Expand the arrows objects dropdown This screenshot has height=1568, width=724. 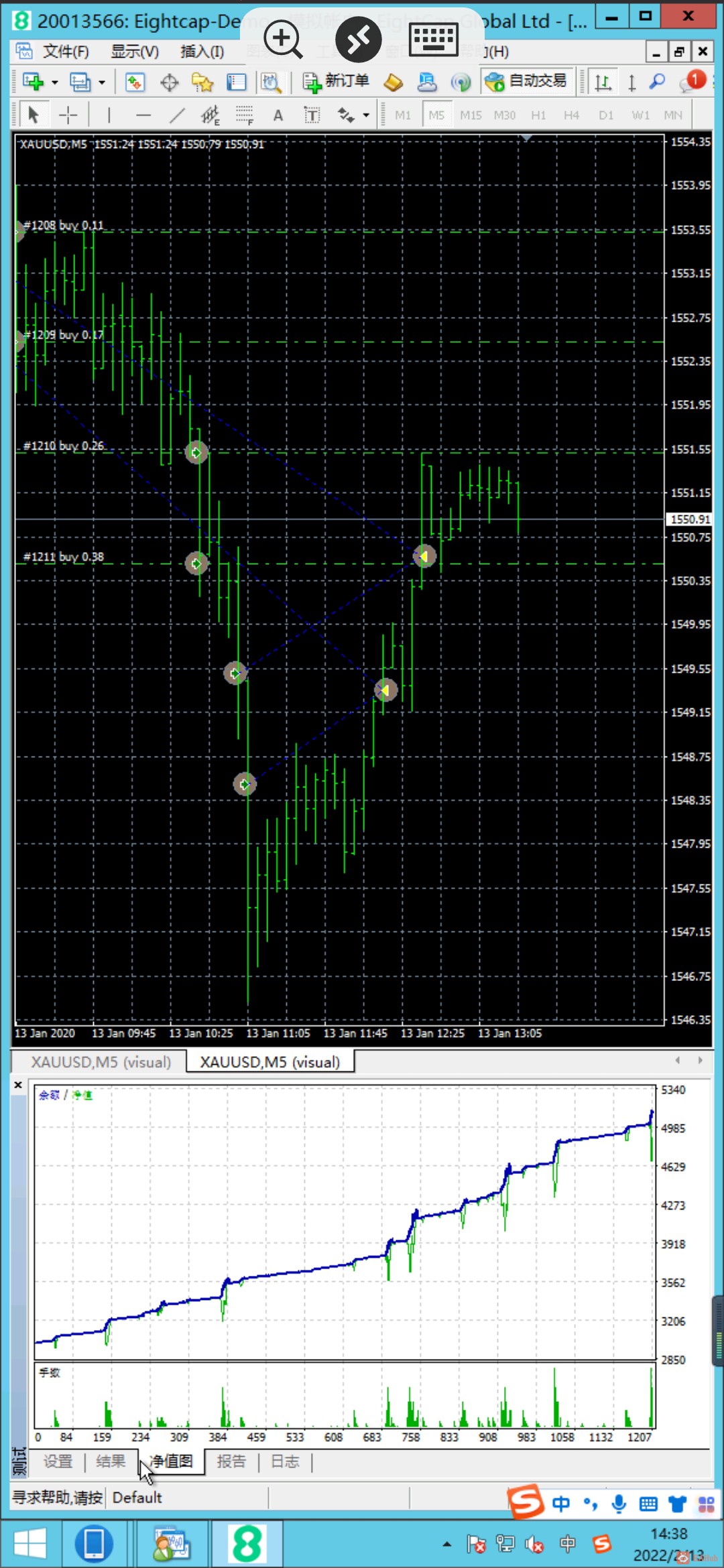pos(366,115)
